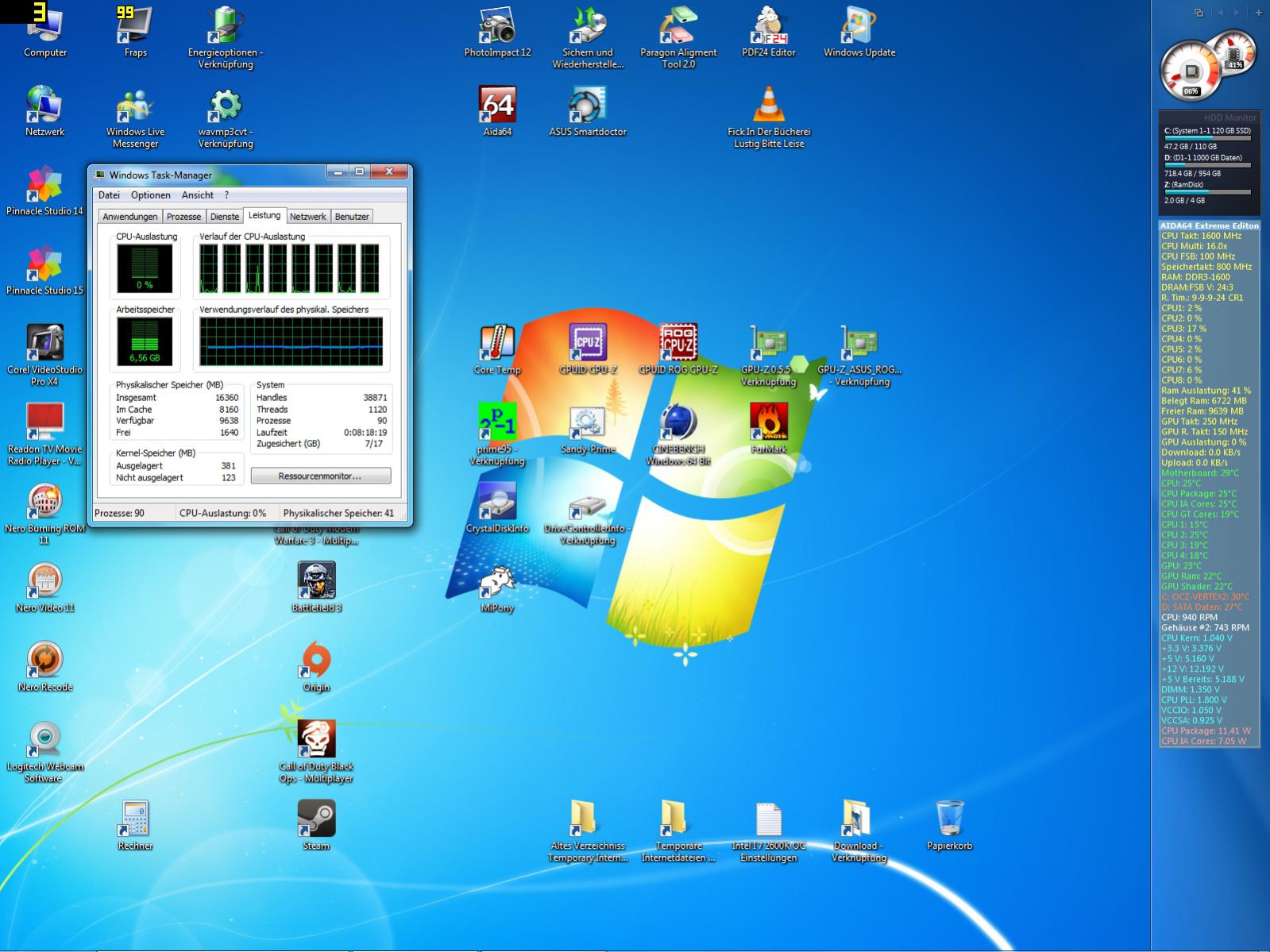Click the CPU meter gadget in sidebar
The image size is (1270, 952).
[1191, 71]
